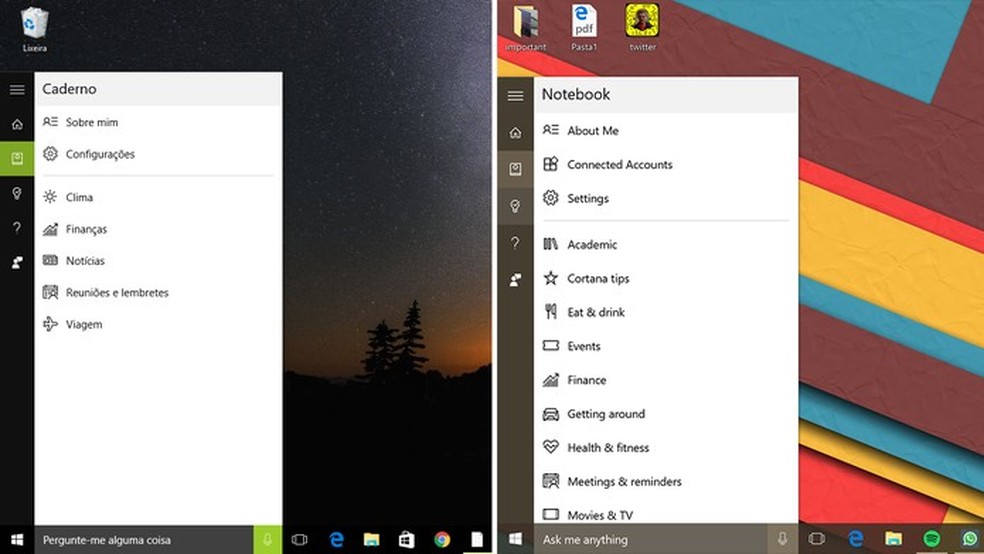The width and height of the screenshot is (984, 554).
Task: Select green Notebook icon in Caderno sidebar
Action: (x=17, y=158)
